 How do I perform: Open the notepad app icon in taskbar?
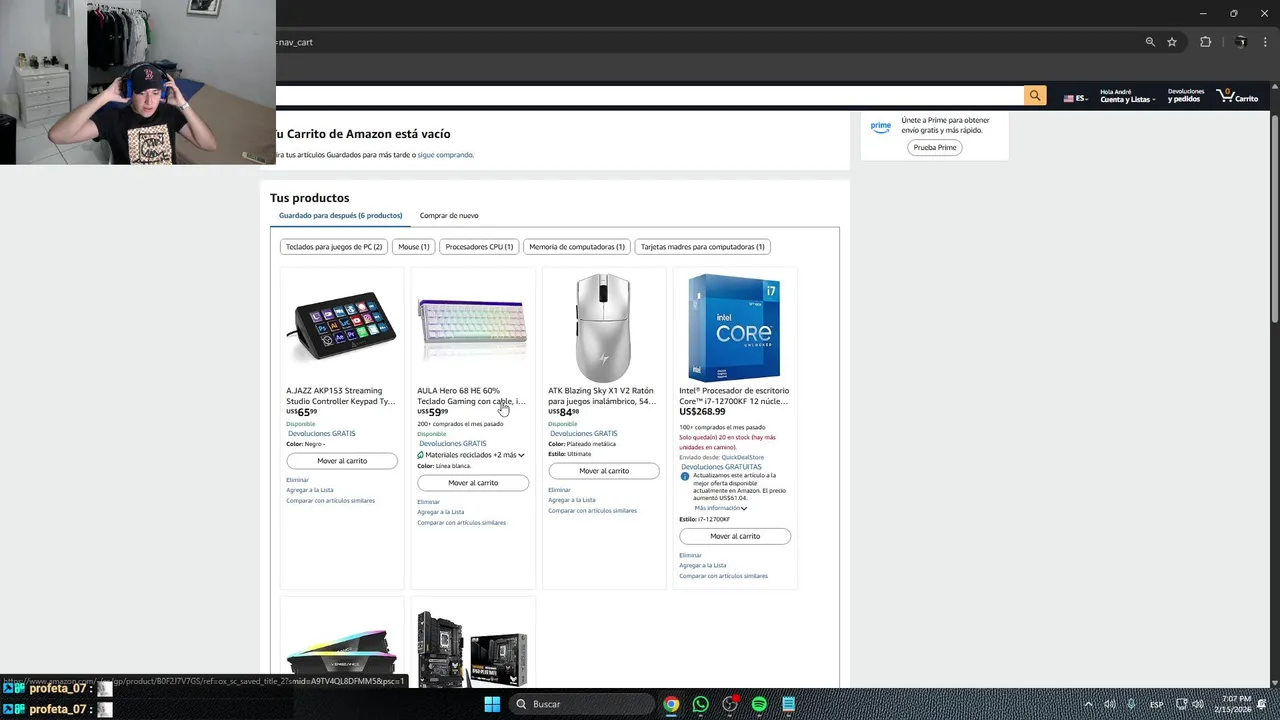click(x=788, y=704)
